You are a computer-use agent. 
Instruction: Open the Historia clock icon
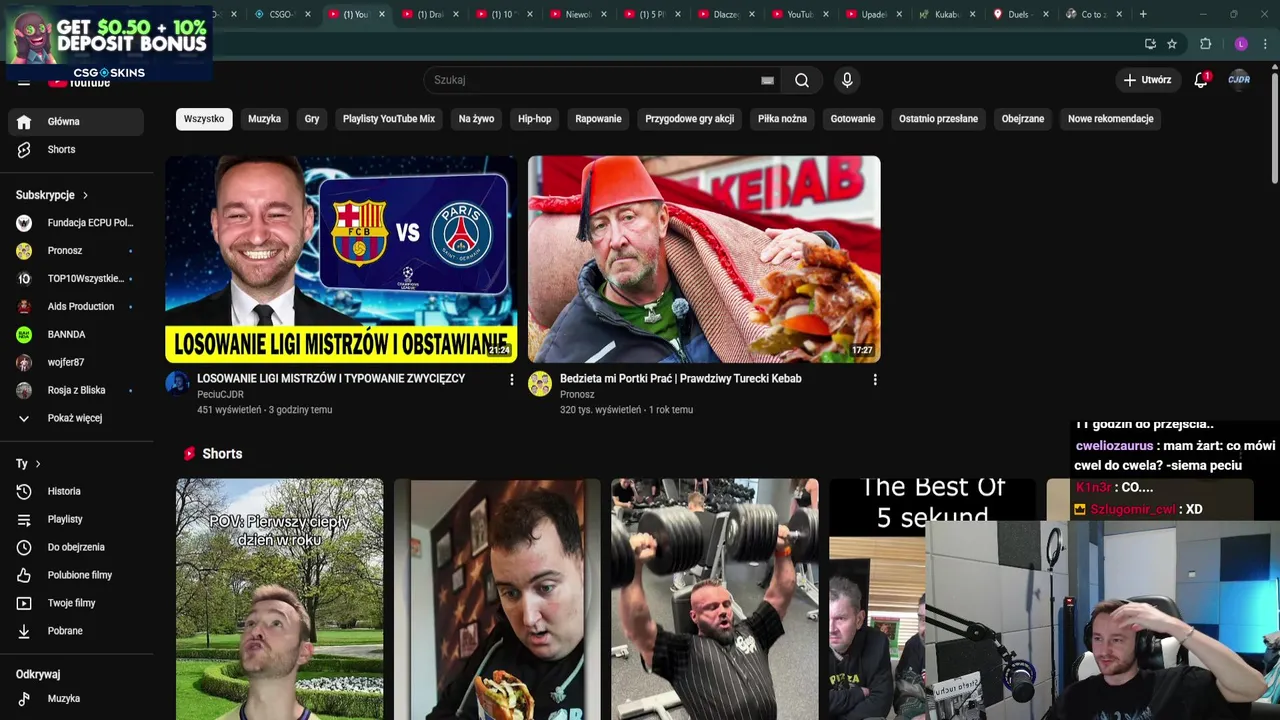24,491
